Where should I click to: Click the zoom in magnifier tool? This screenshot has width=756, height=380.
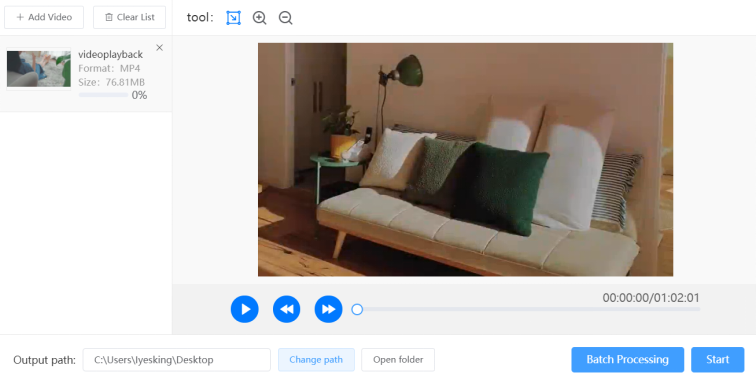pos(259,18)
